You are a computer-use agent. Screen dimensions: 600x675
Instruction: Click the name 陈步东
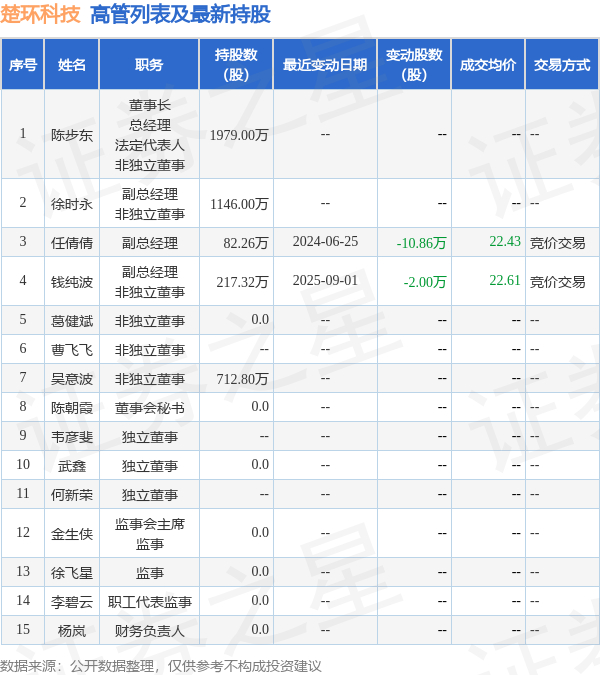tap(72, 135)
